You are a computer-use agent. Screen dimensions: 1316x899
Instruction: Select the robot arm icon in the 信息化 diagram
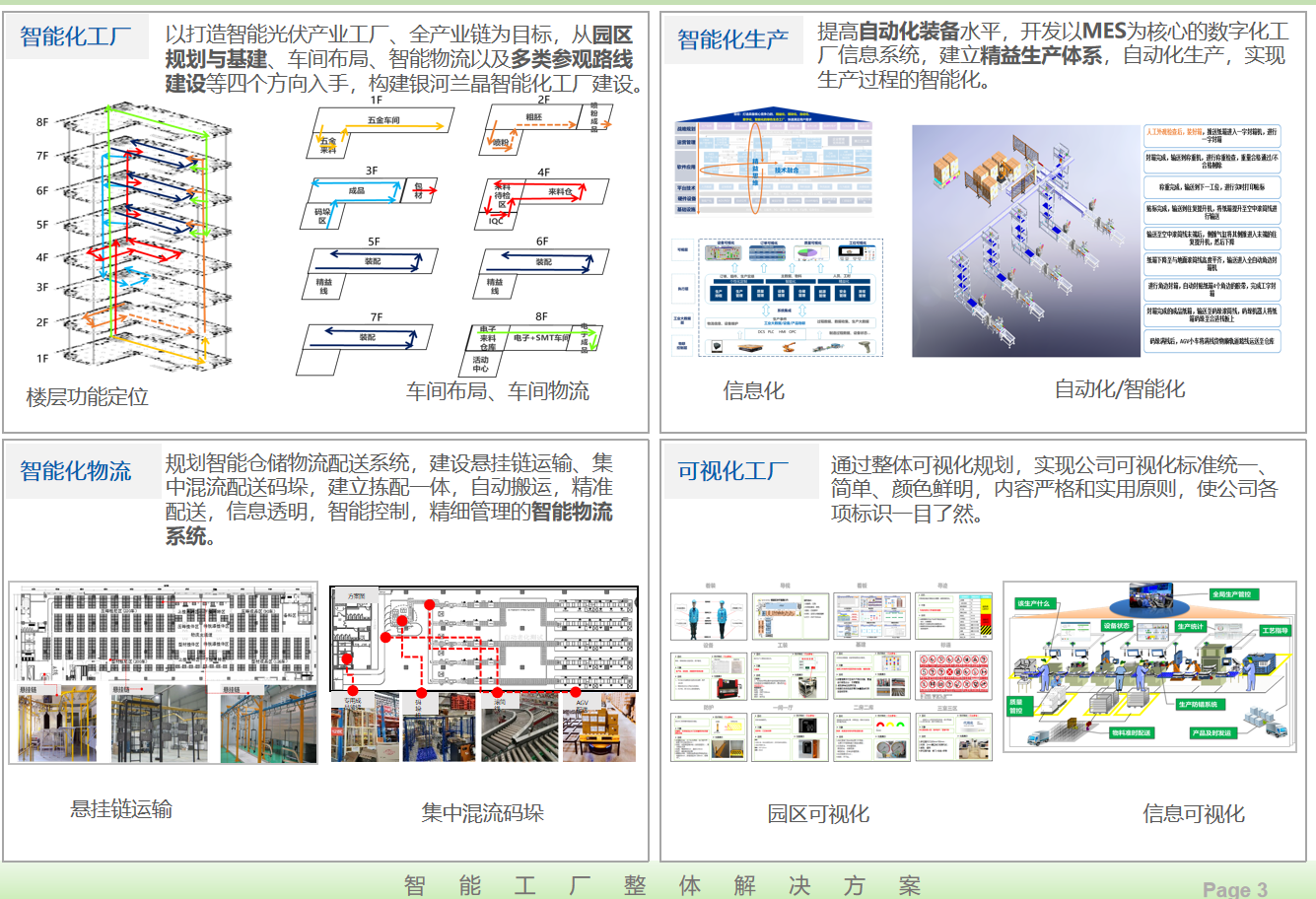pos(787,348)
